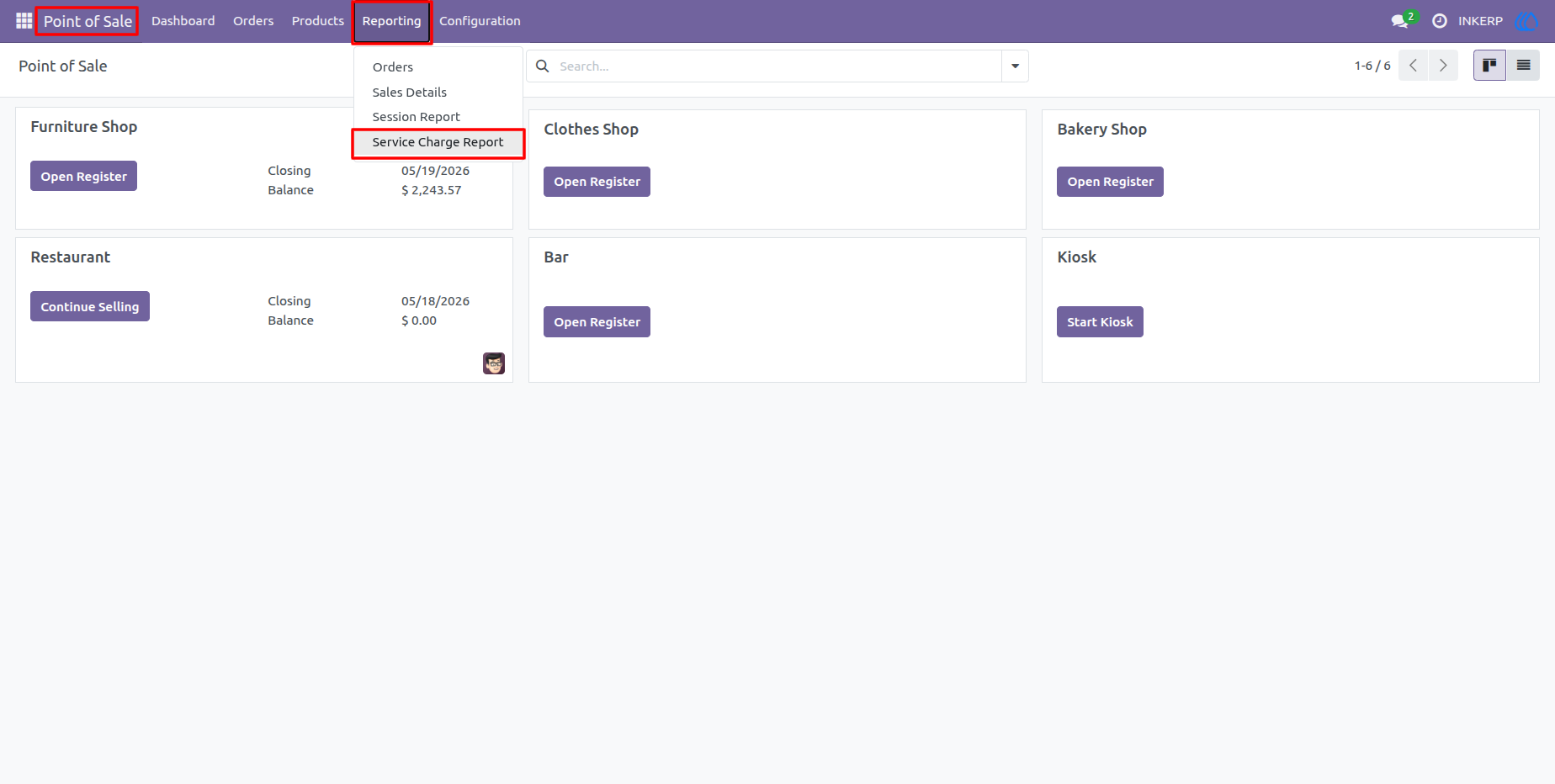Screen dimensions: 1555x784
Task: Click INKERP company name
Action: click(x=1480, y=21)
